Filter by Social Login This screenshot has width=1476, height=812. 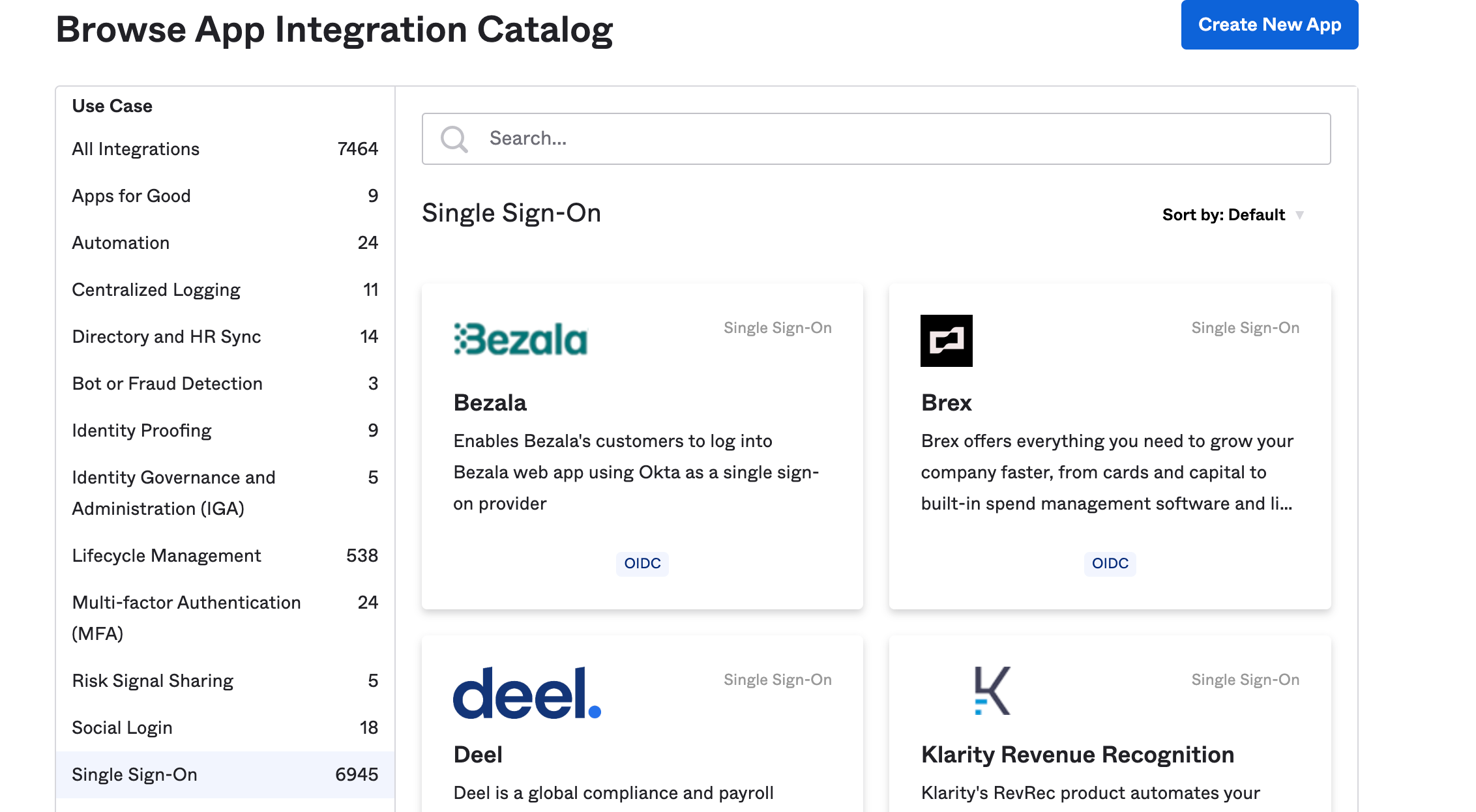(x=122, y=728)
